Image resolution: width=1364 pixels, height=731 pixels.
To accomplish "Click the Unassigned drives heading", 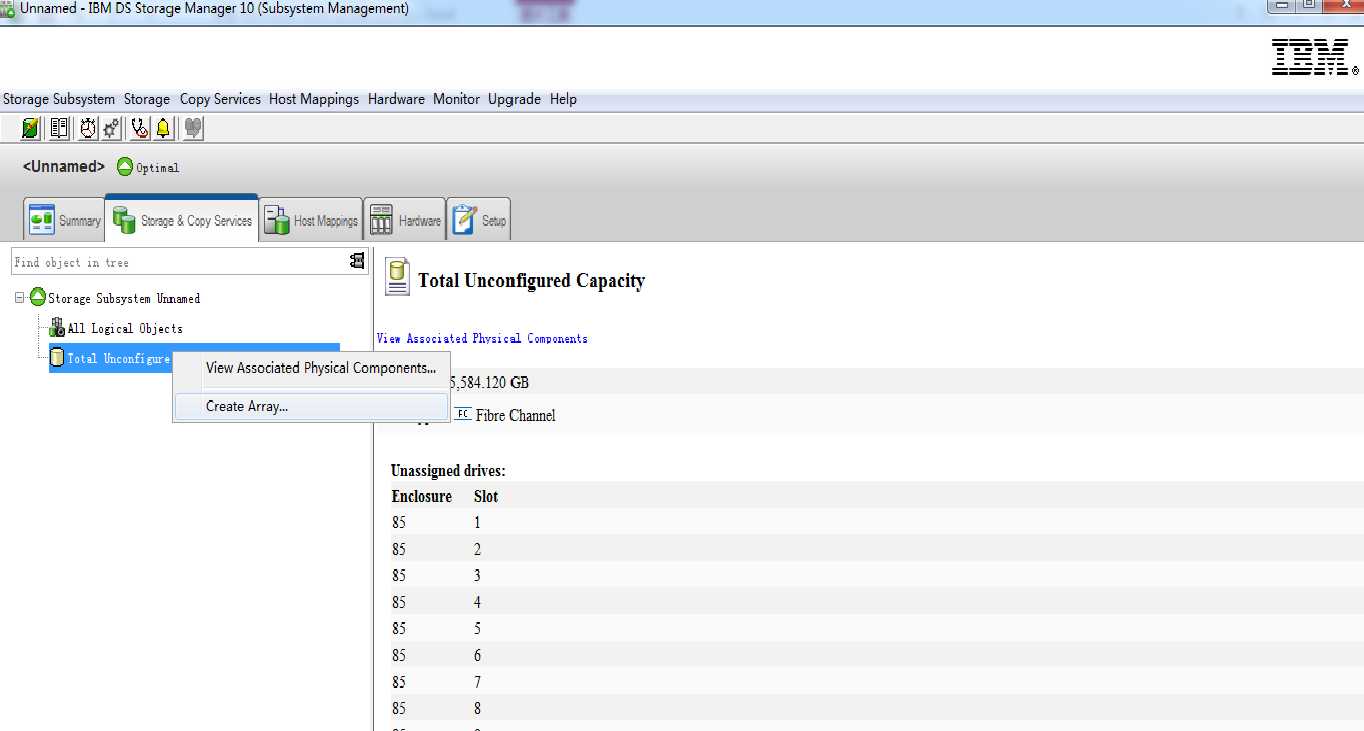I will [x=448, y=470].
